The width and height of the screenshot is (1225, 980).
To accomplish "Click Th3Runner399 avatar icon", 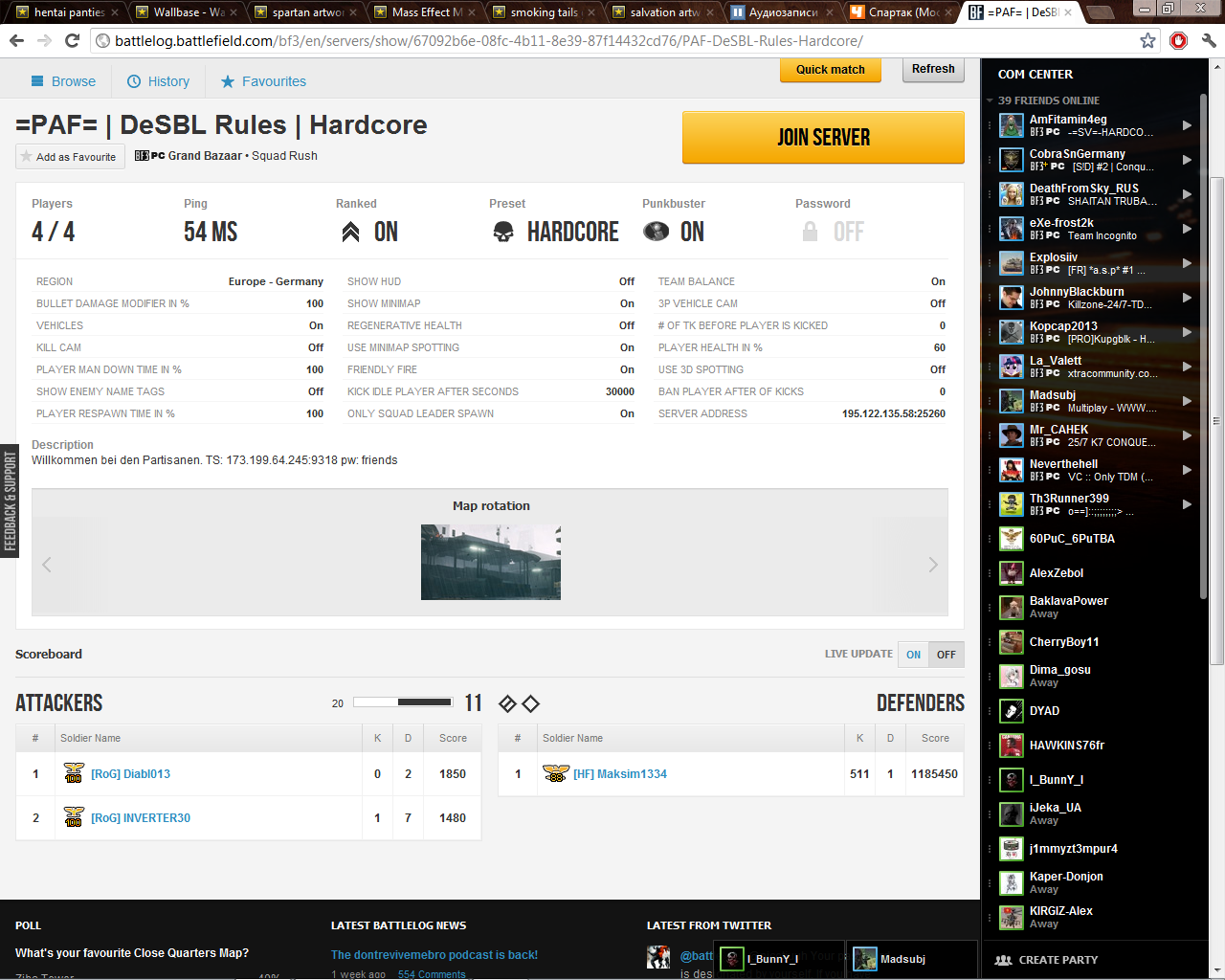I will point(1012,504).
